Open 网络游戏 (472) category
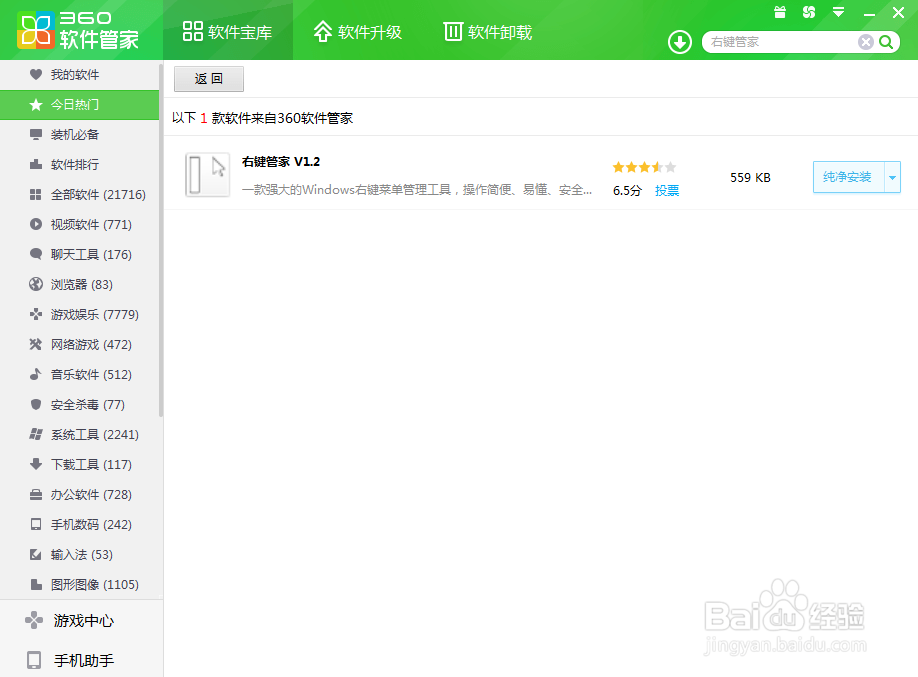This screenshot has height=677, width=918. (80, 344)
